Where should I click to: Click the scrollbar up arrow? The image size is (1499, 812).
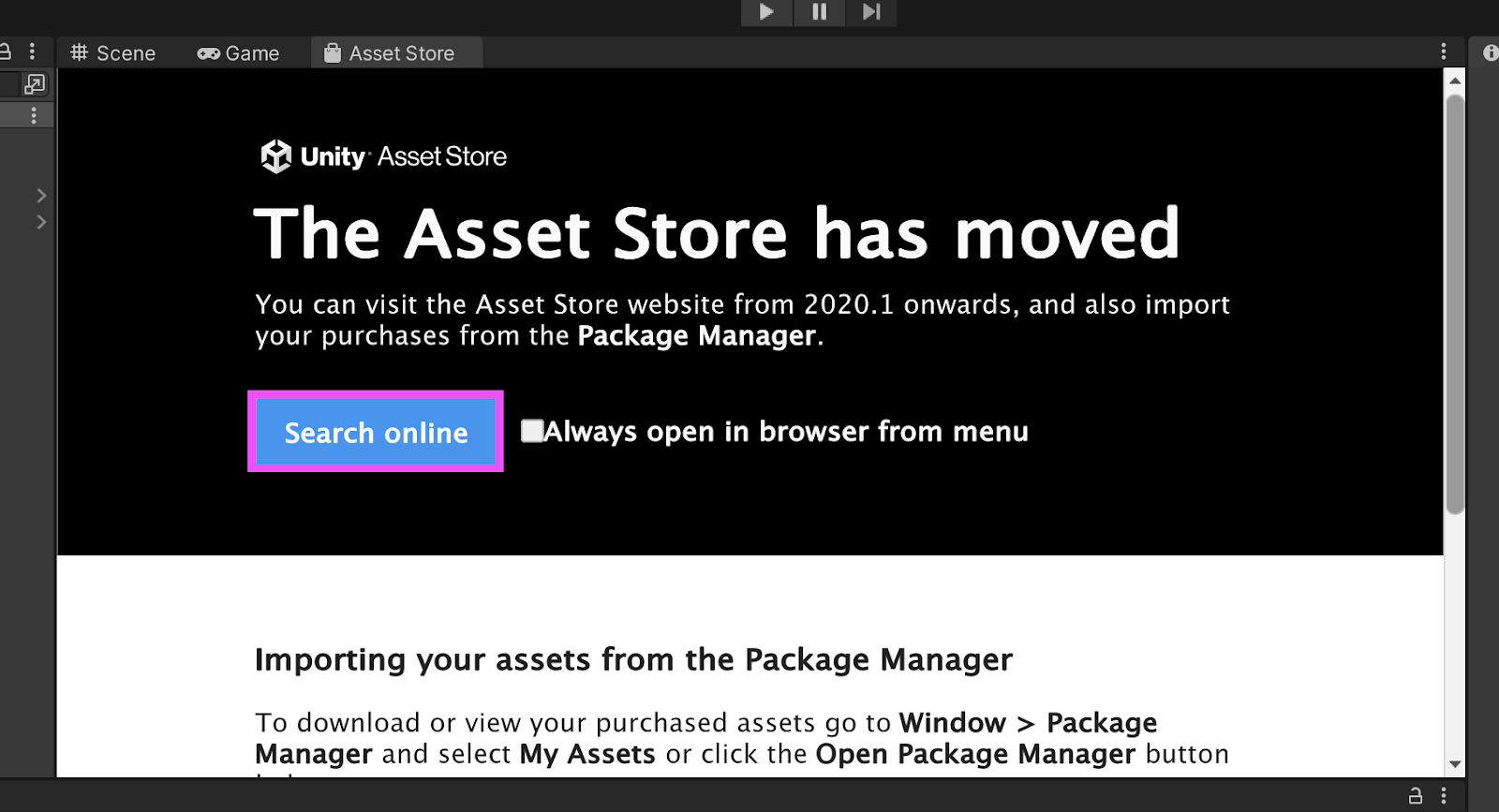pyautogui.click(x=1455, y=81)
